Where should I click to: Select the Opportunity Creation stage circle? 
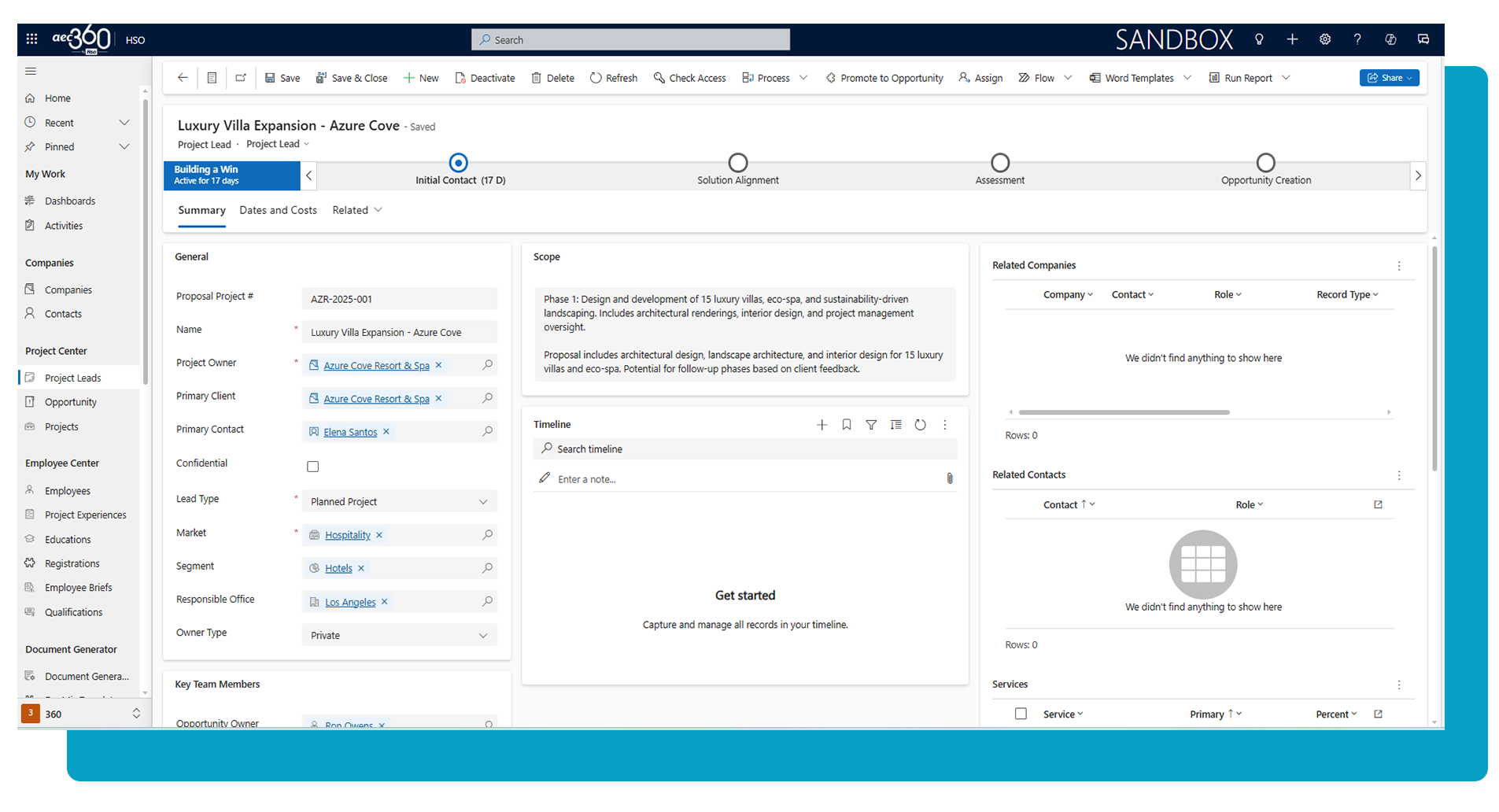tap(1266, 163)
